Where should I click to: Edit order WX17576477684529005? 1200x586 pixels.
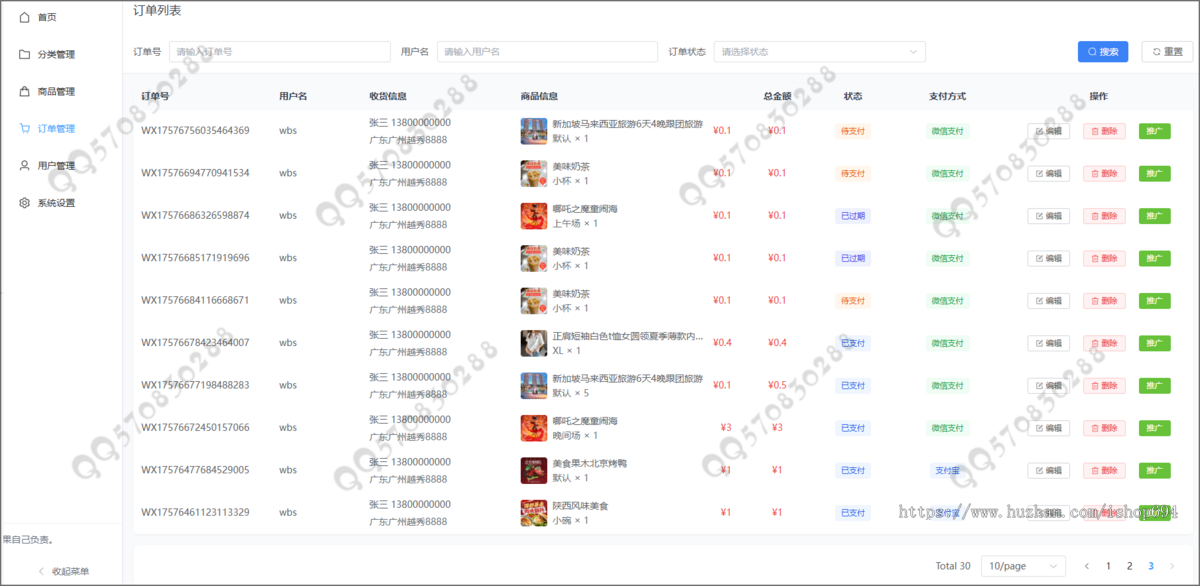[1048, 471]
